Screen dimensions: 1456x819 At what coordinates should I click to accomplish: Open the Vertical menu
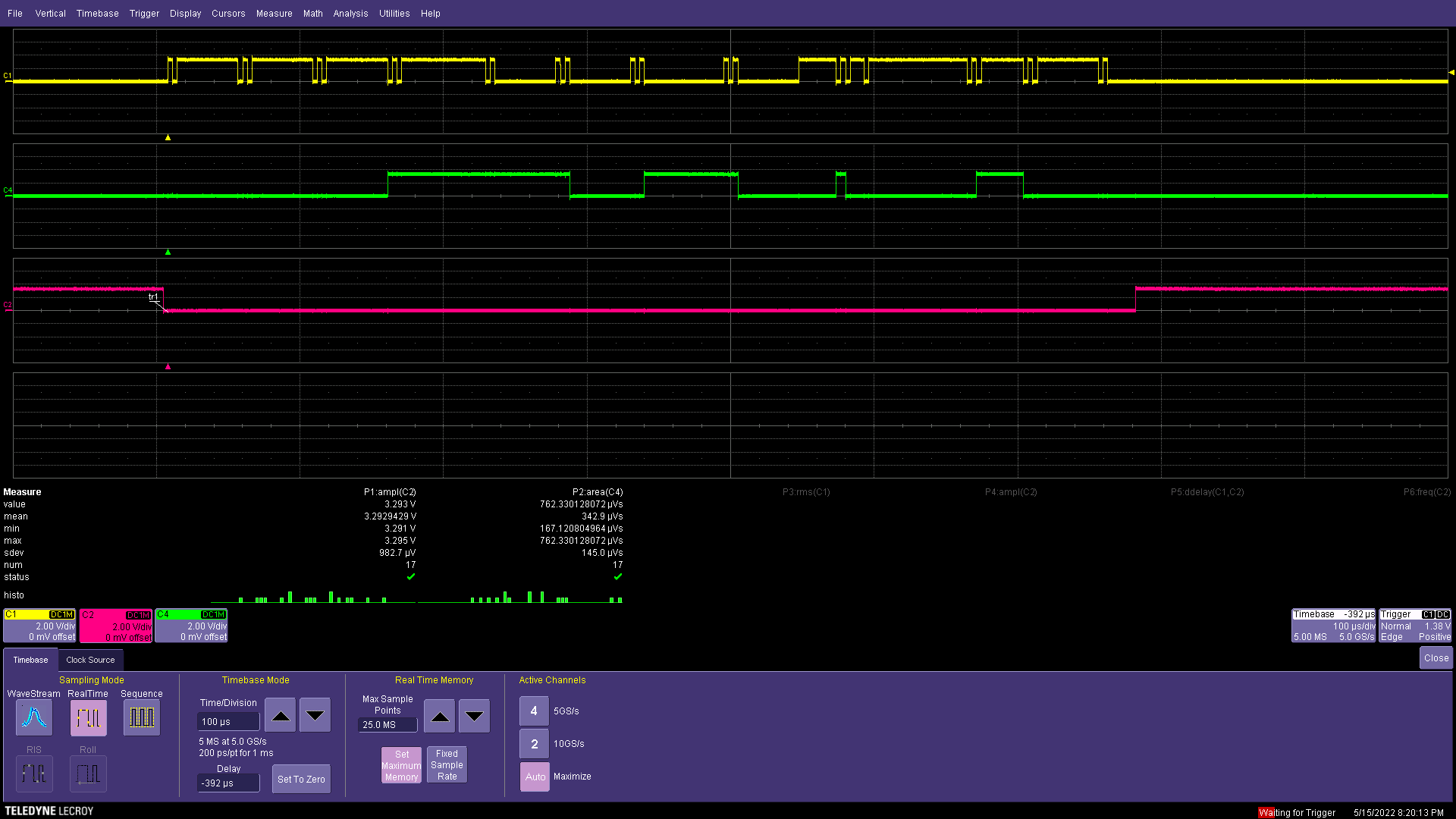(51, 14)
